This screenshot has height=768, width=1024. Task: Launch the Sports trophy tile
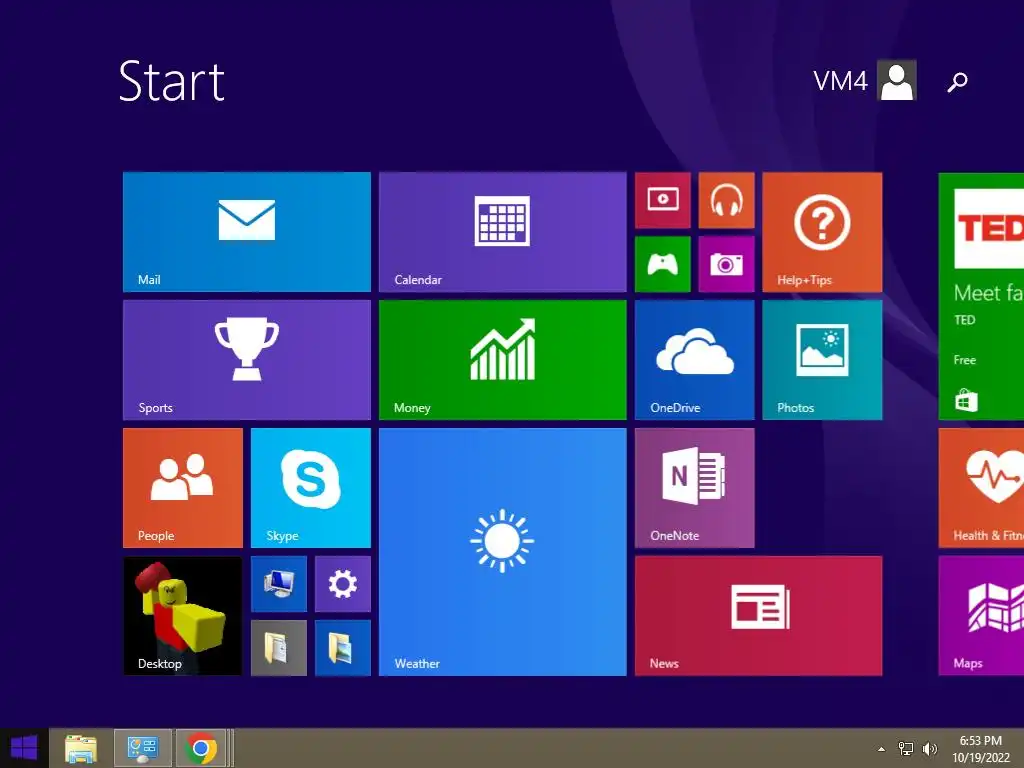[247, 360]
